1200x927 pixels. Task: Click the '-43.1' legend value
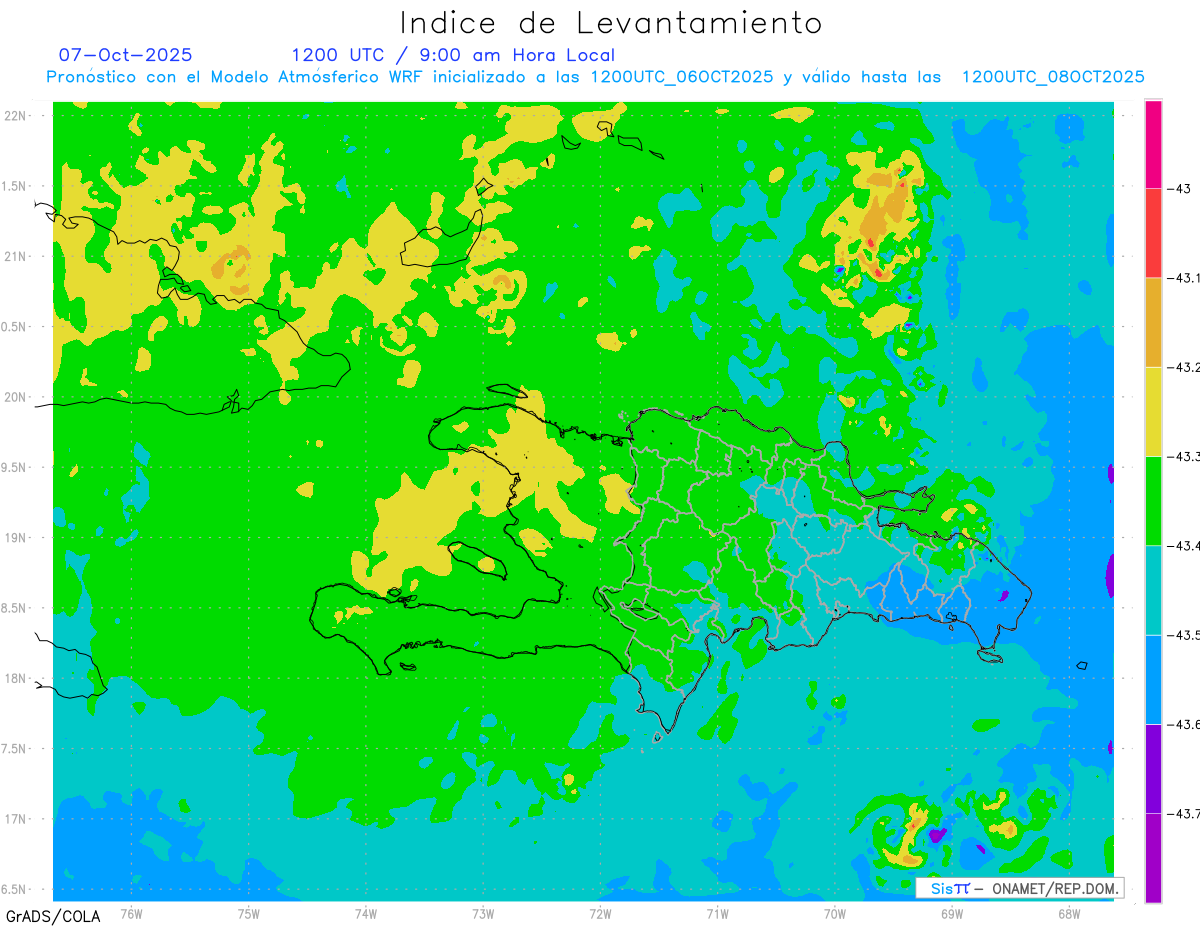[x=1183, y=278]
